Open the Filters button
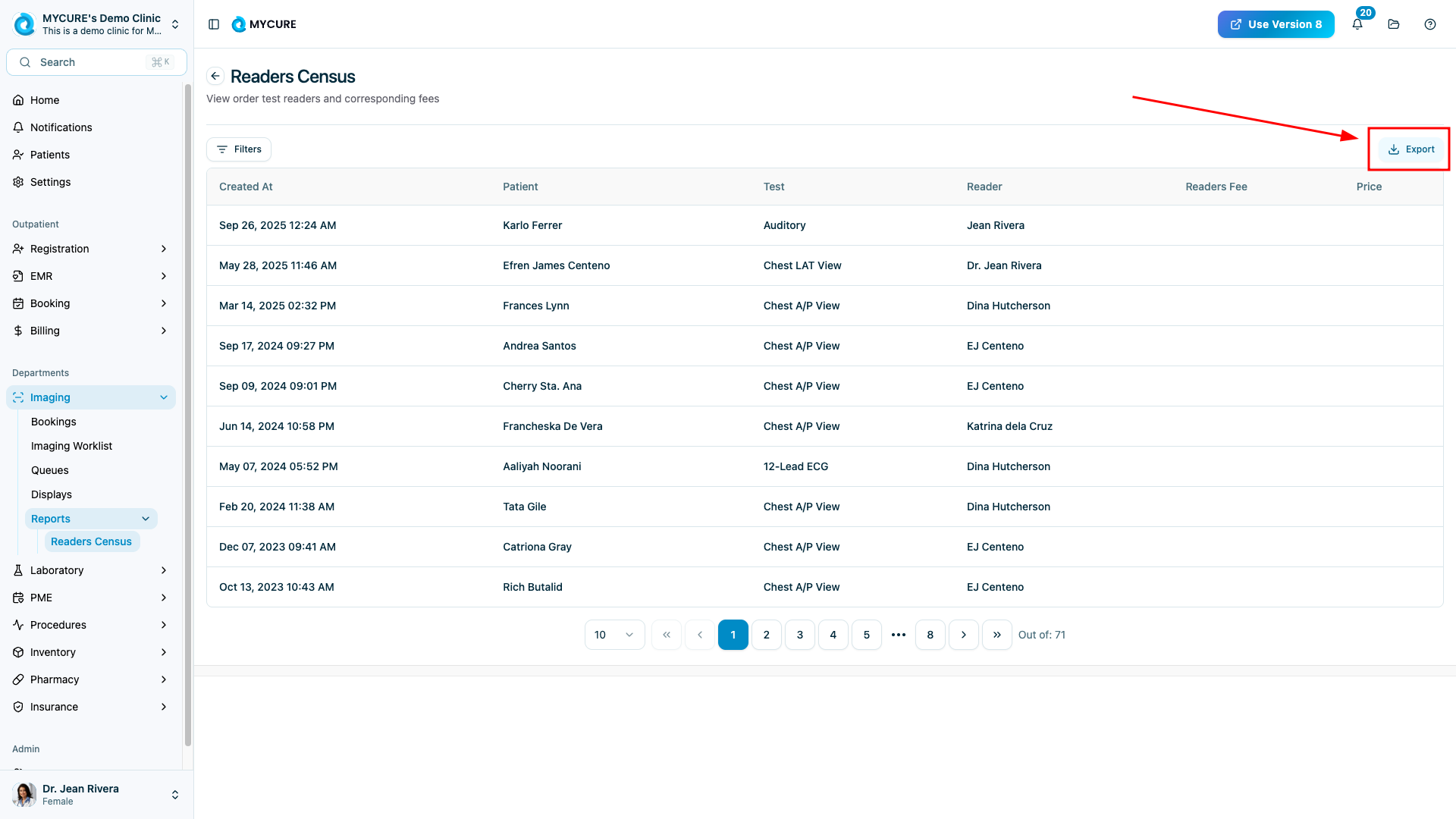This screenshot has width=1456, height=819. tap(239, 149)
